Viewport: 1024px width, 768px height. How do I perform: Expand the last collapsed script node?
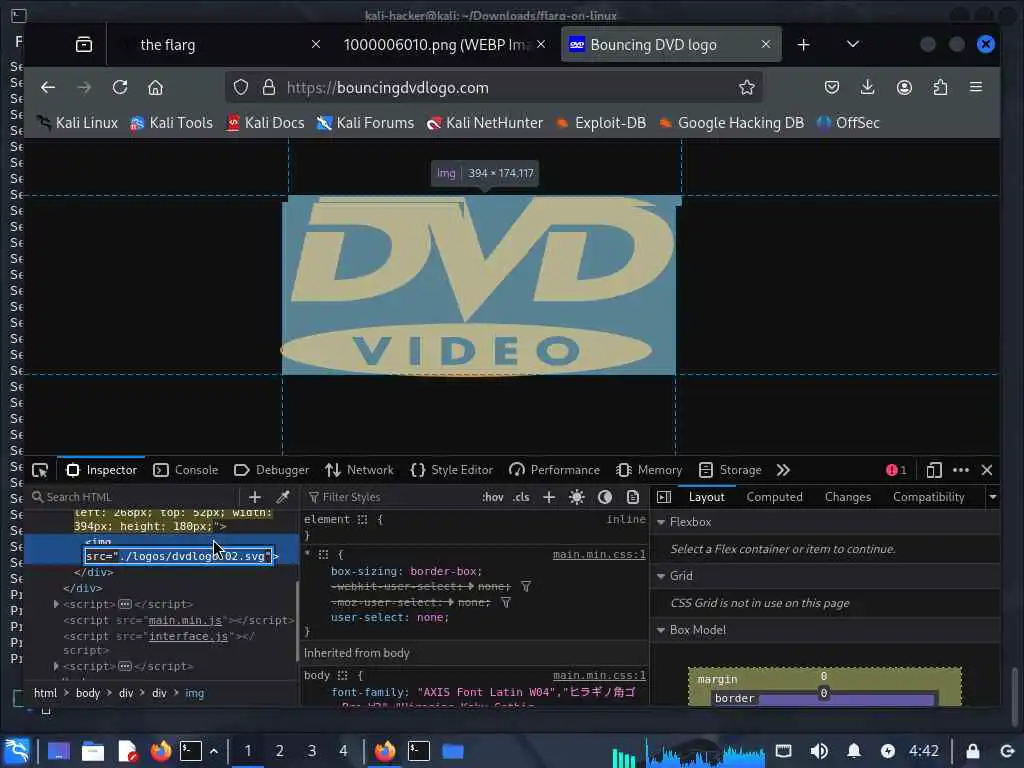pyautogui.click(x=56, y=666)
